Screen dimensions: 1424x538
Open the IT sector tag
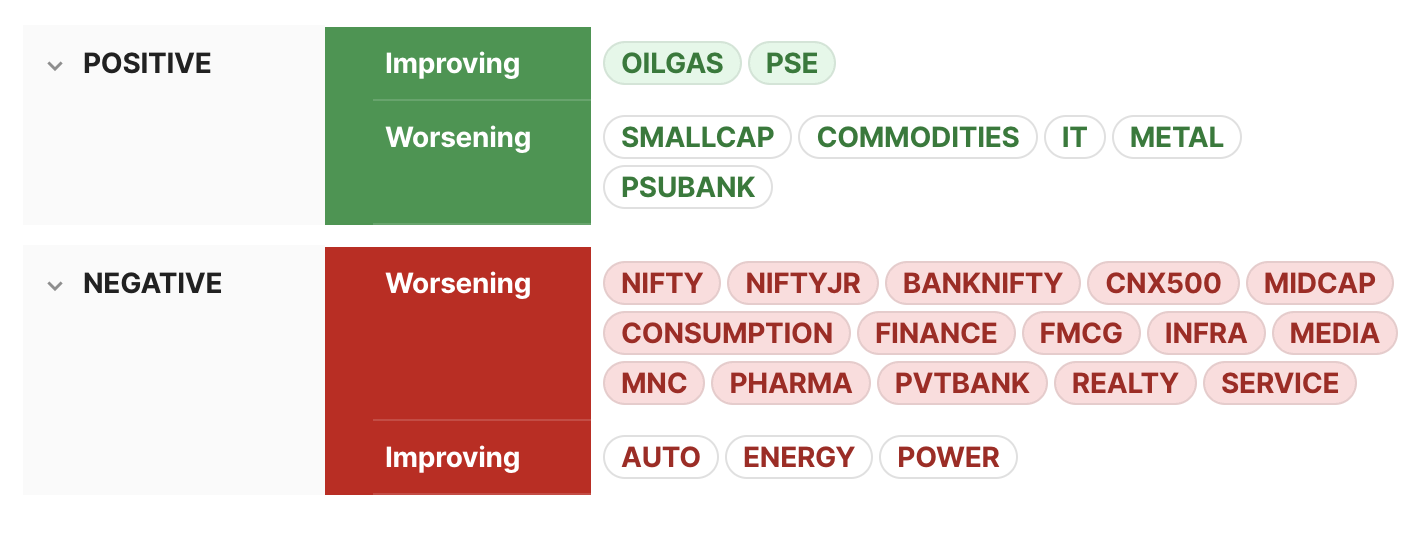(1074, 137)
